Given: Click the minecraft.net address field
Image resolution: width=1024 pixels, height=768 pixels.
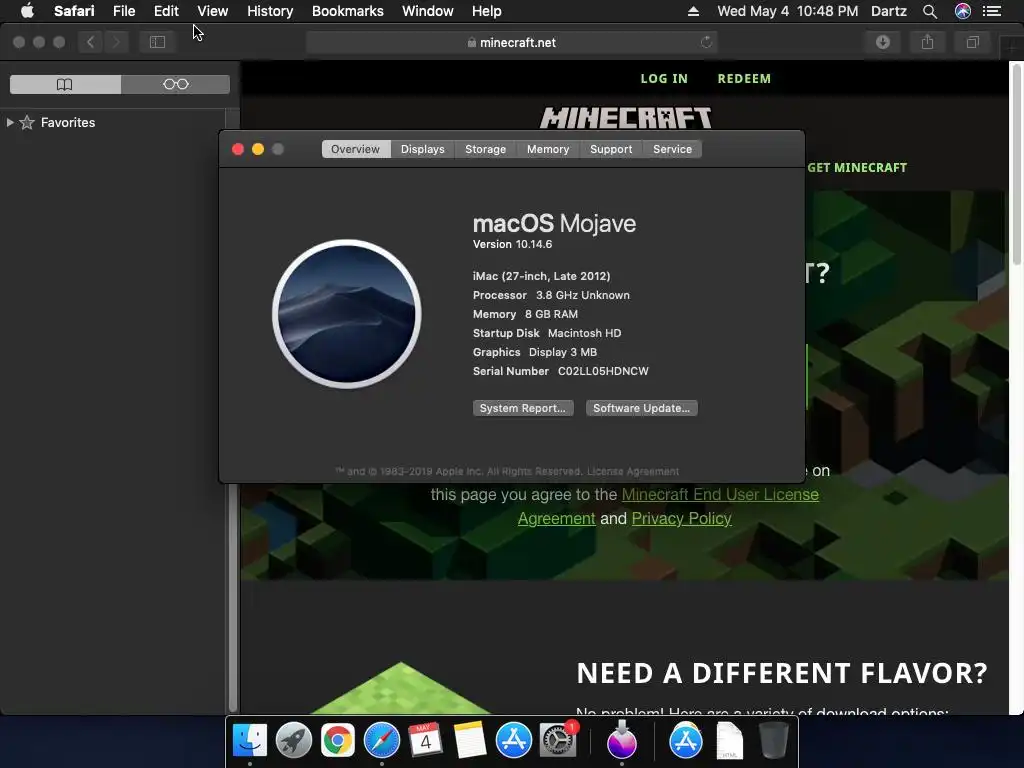Looking at the screenshot, I should tap(511, 42).
